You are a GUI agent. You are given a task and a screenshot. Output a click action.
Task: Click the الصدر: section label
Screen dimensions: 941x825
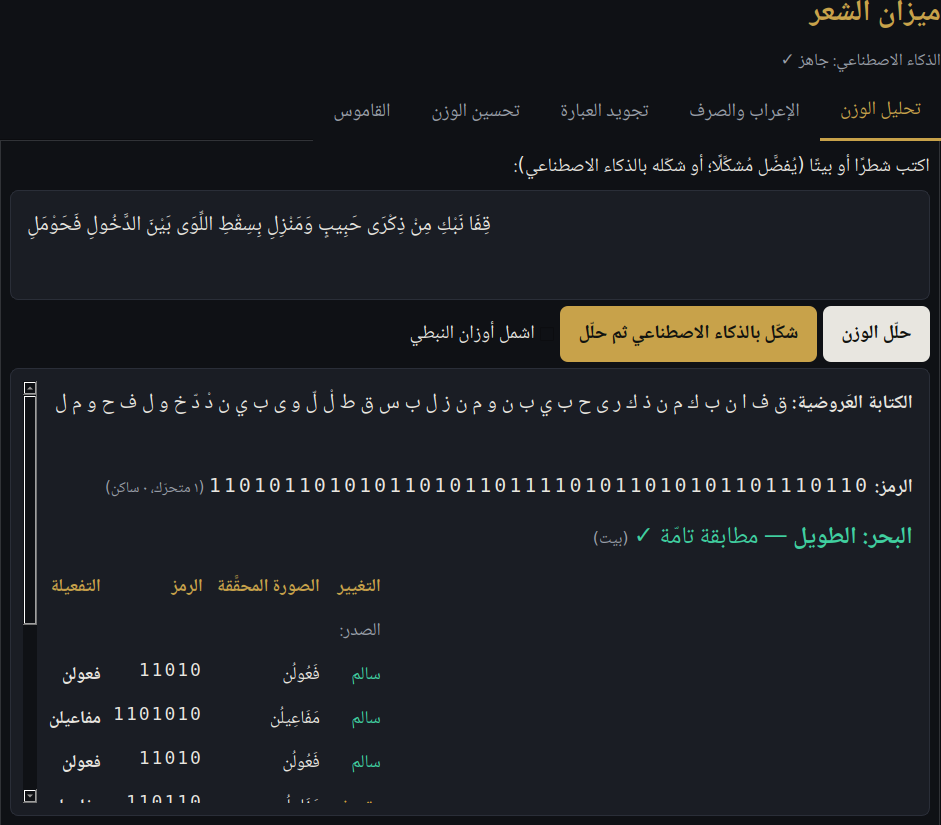[360, 630]
